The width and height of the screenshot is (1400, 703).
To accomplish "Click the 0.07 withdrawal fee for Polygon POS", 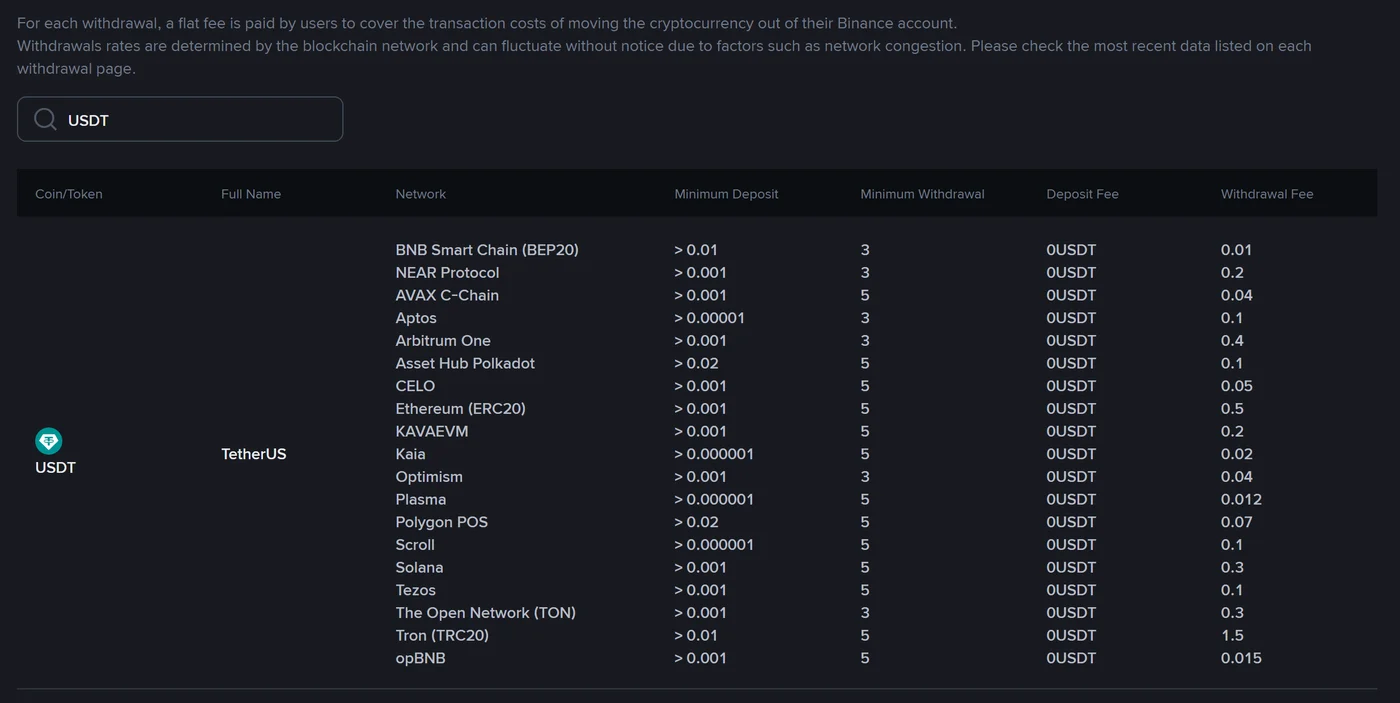I will tap(1237, 522).
